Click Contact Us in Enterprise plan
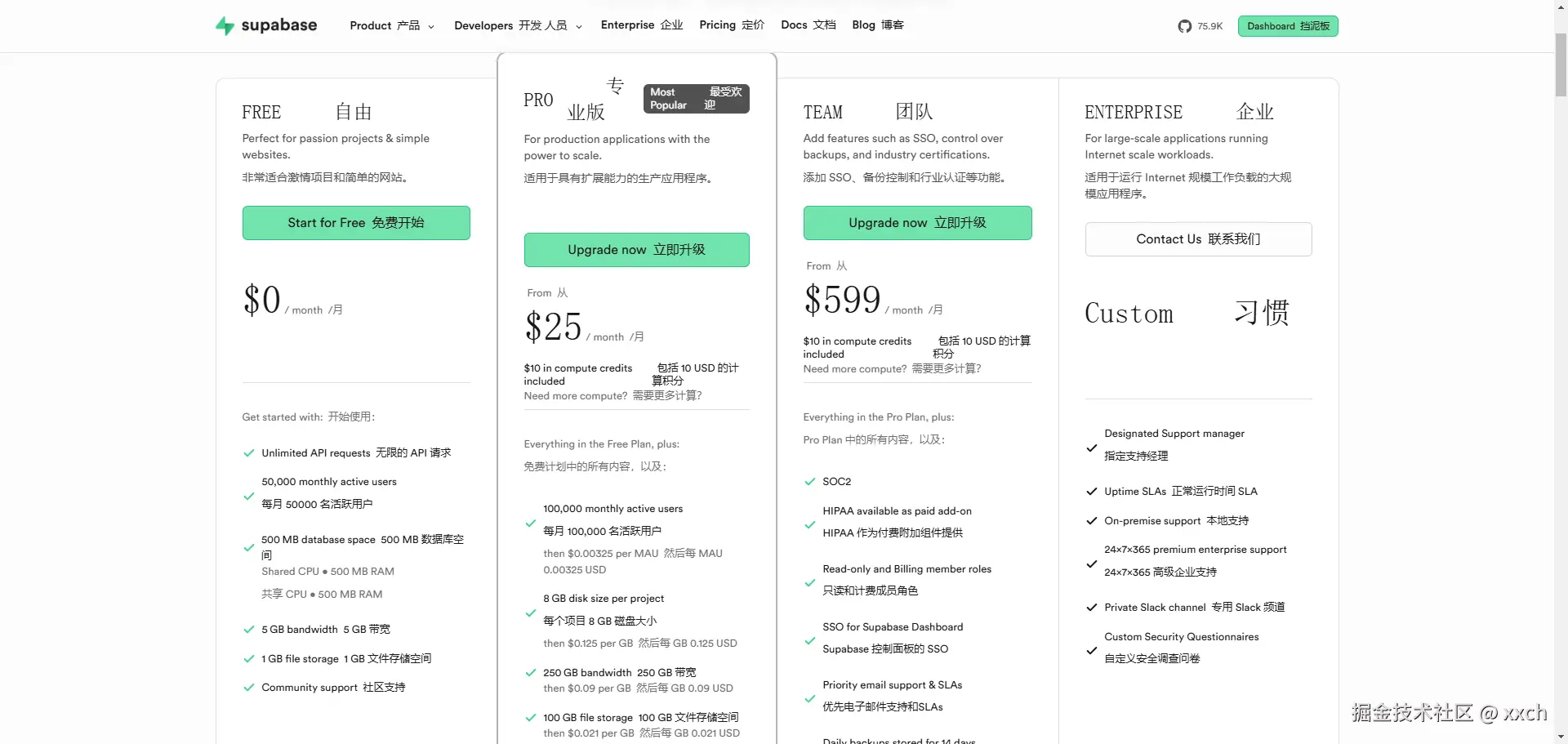Image resolution: width=1568 pixels, height=744 pixels. [x=1198, y=239]
